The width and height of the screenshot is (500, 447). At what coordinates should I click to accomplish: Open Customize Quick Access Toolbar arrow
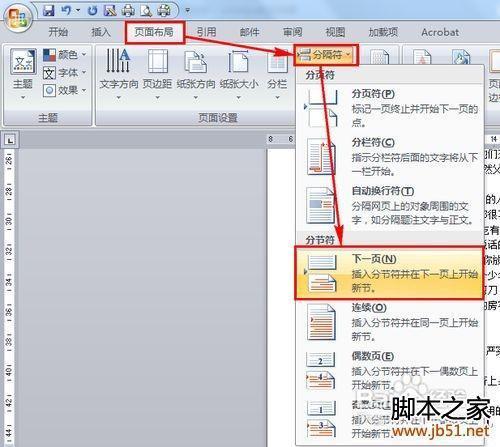188,11
